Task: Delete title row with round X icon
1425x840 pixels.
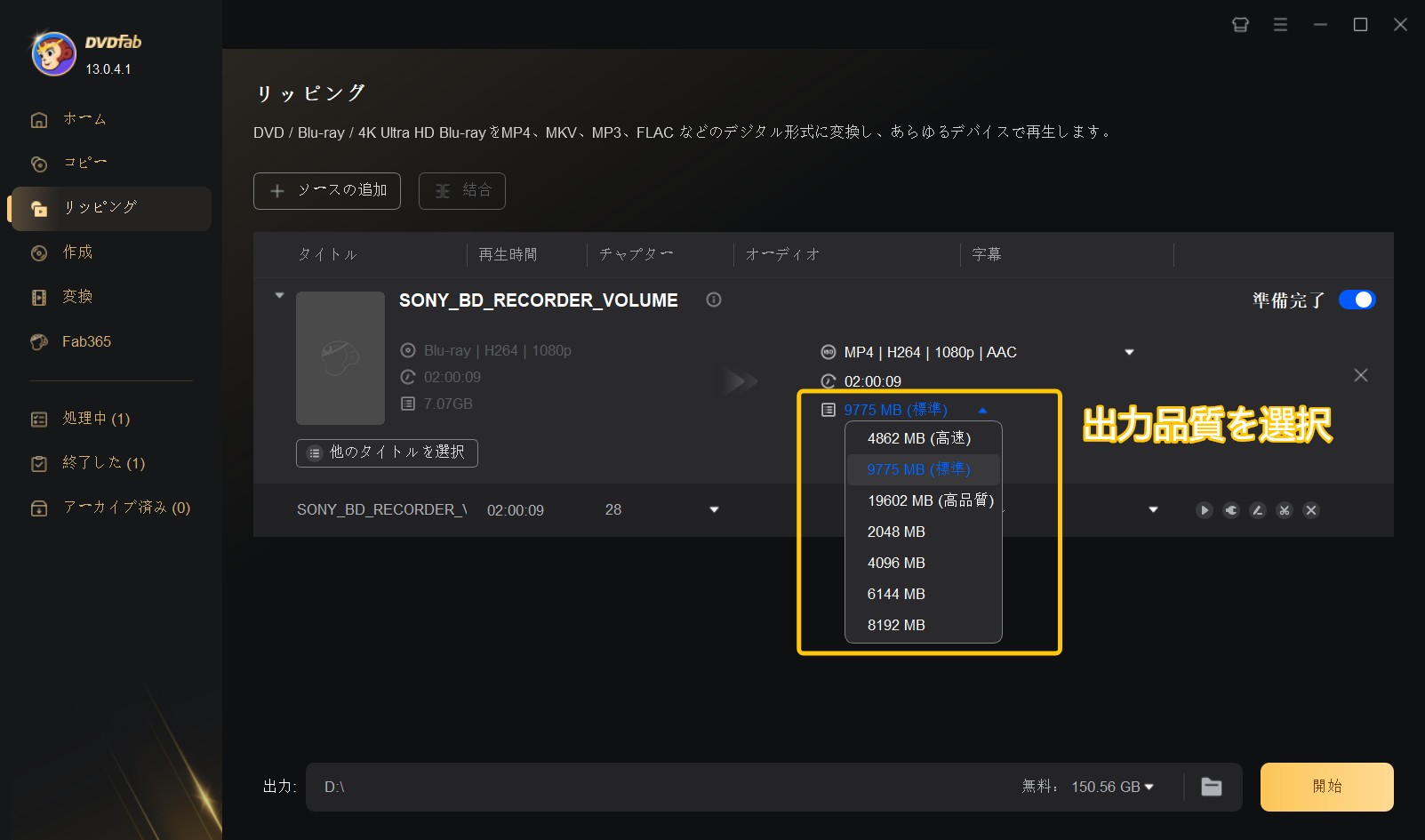Action: click(x=1311, y=510)
